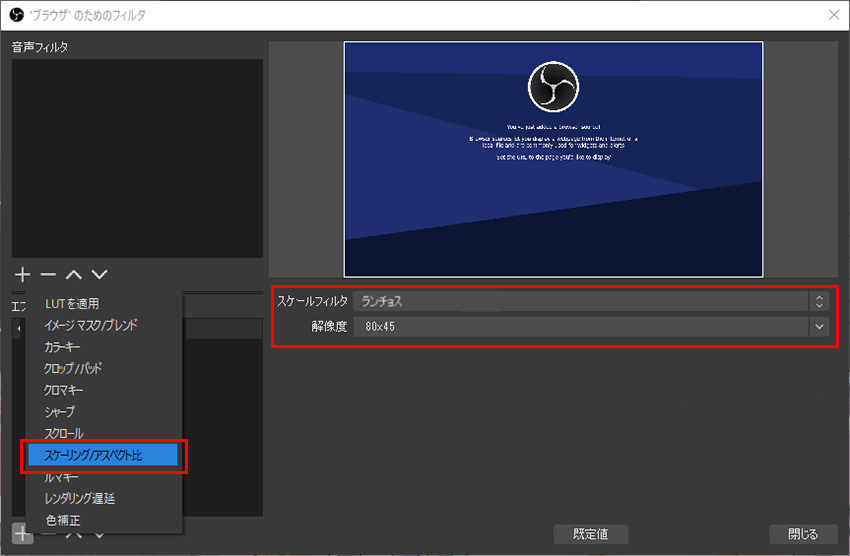Choose 色補正 from the filter menu
Screen dimensions: 850x556
[x=63, y=520]
